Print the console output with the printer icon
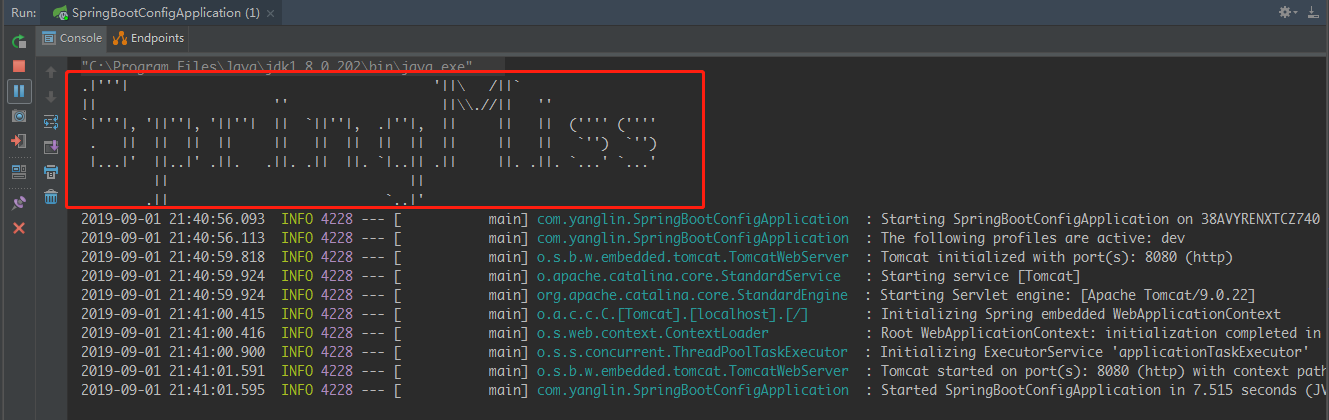The image size is (1329, 420). [51, 172]
